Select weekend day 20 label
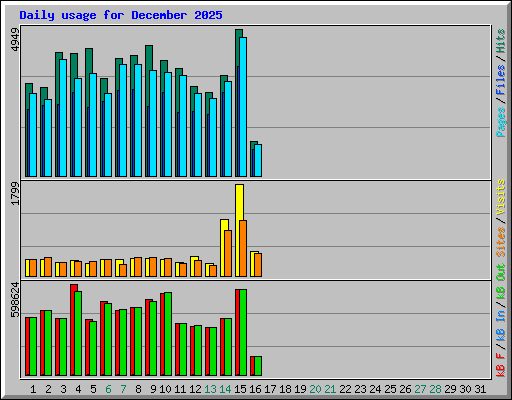This screenshot has width=512, height=400. coord(315,389)
